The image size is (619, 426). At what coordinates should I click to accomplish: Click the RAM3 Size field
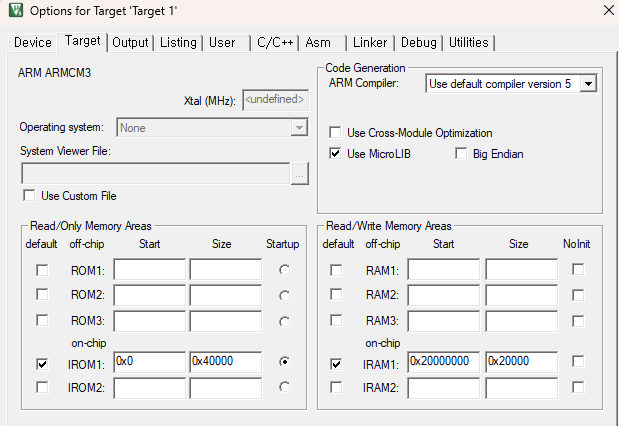point(521,321)
